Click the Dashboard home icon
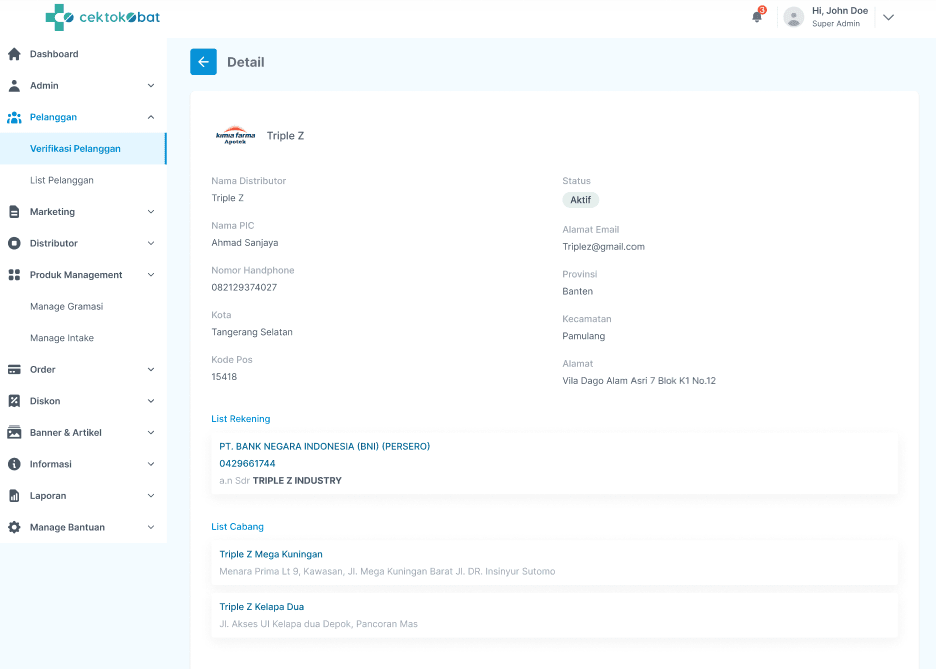This screenshot has width=936, height=669. click(14, 54)
